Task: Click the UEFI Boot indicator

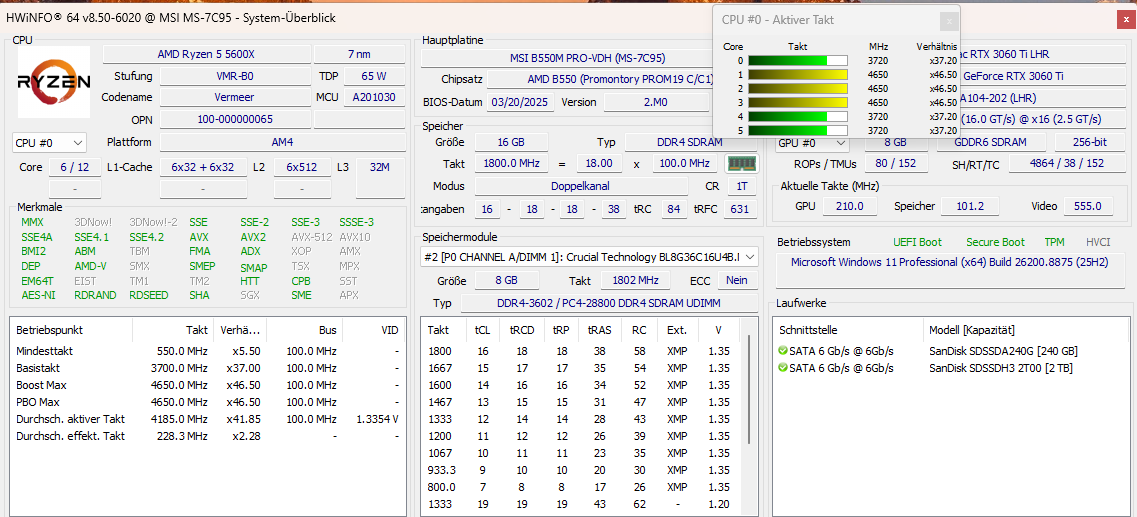Action: pyautogui.click(x=918, y=242)
